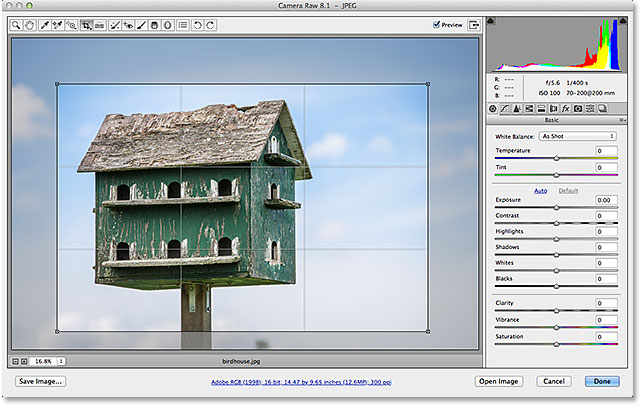The width and height of the screenshot is (640, 406).
Task: Click the Blacks slider handle
Action: pos(556,286)
